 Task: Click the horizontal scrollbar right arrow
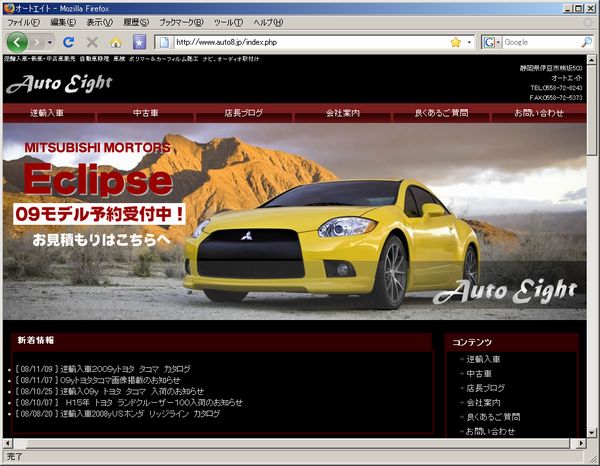[x=581, y=443]
